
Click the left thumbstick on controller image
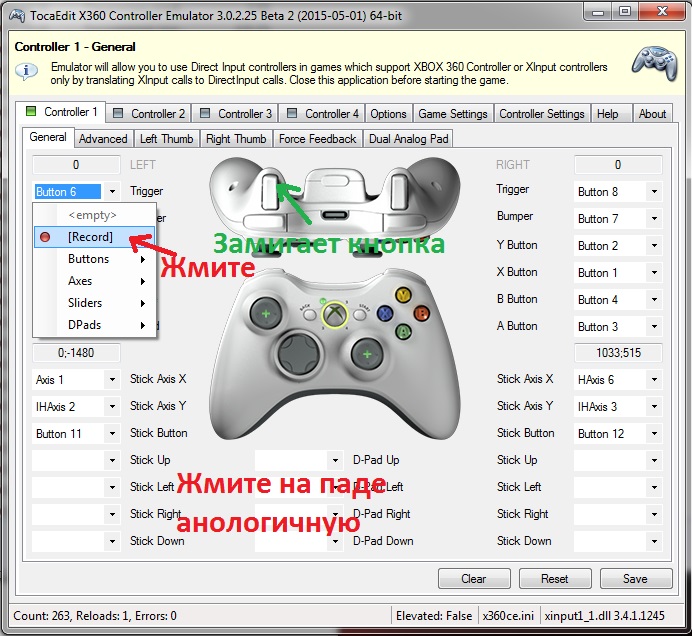(265, 314)
